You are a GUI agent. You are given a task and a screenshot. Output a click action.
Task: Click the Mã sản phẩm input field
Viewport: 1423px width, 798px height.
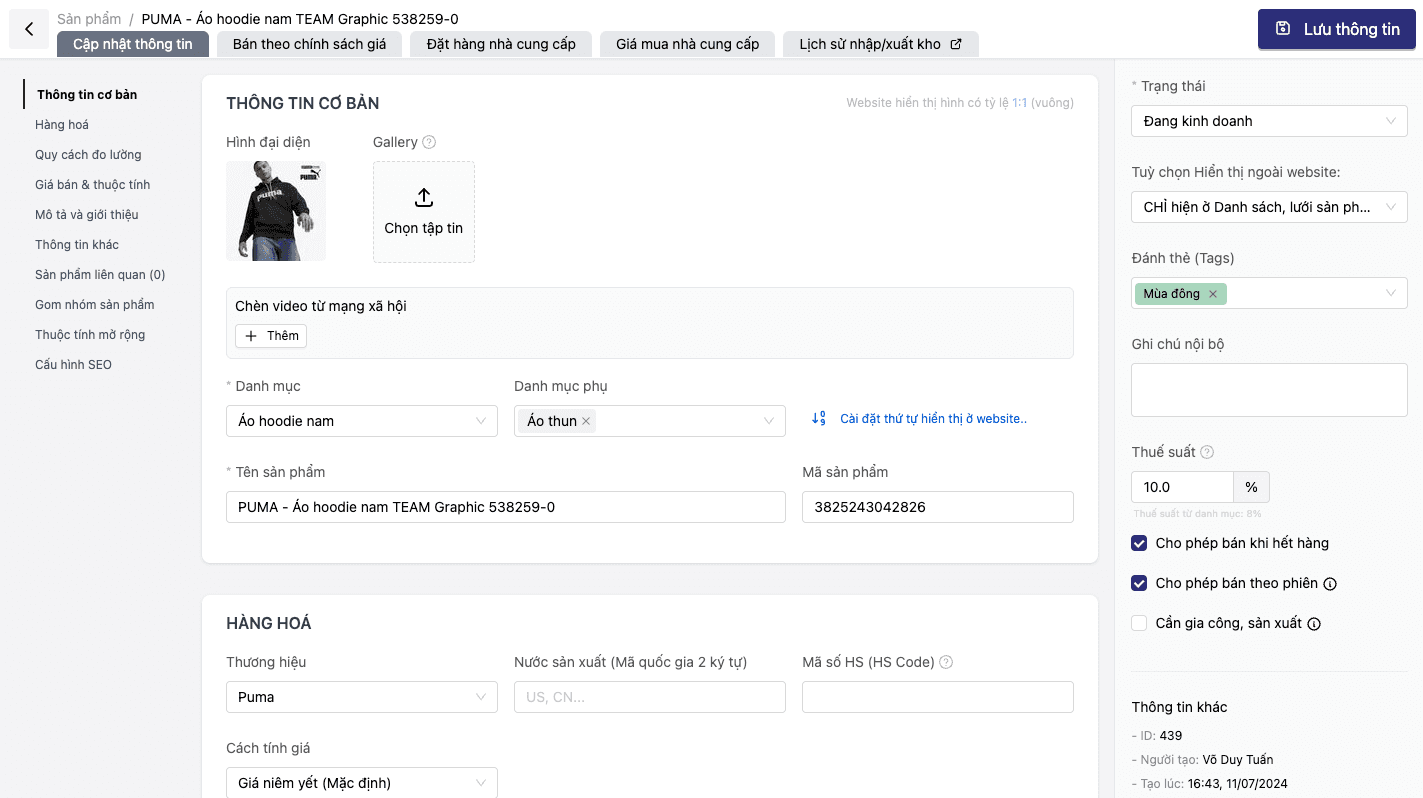938,507
